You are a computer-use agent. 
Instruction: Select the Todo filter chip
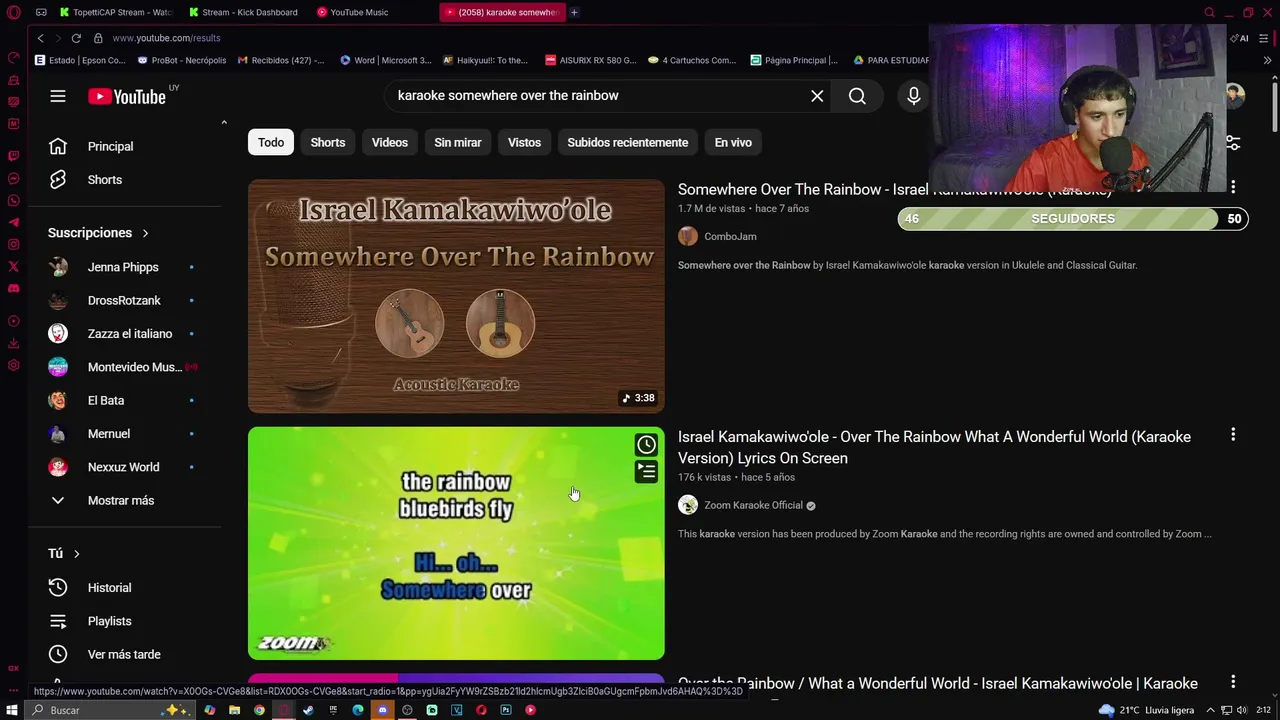[x=271, y=142]
